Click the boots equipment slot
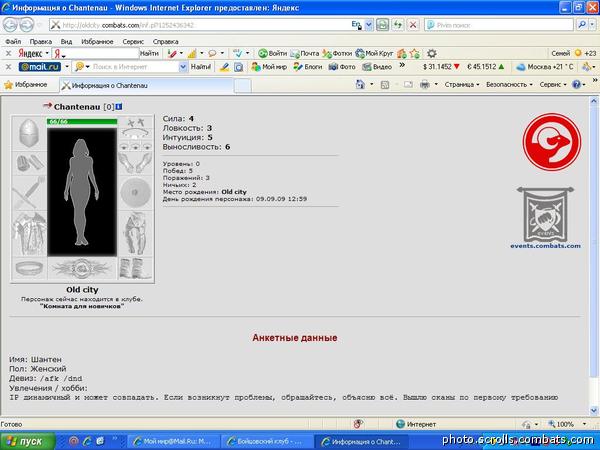Viewport: 600px width, 450px height. point(135,269)
